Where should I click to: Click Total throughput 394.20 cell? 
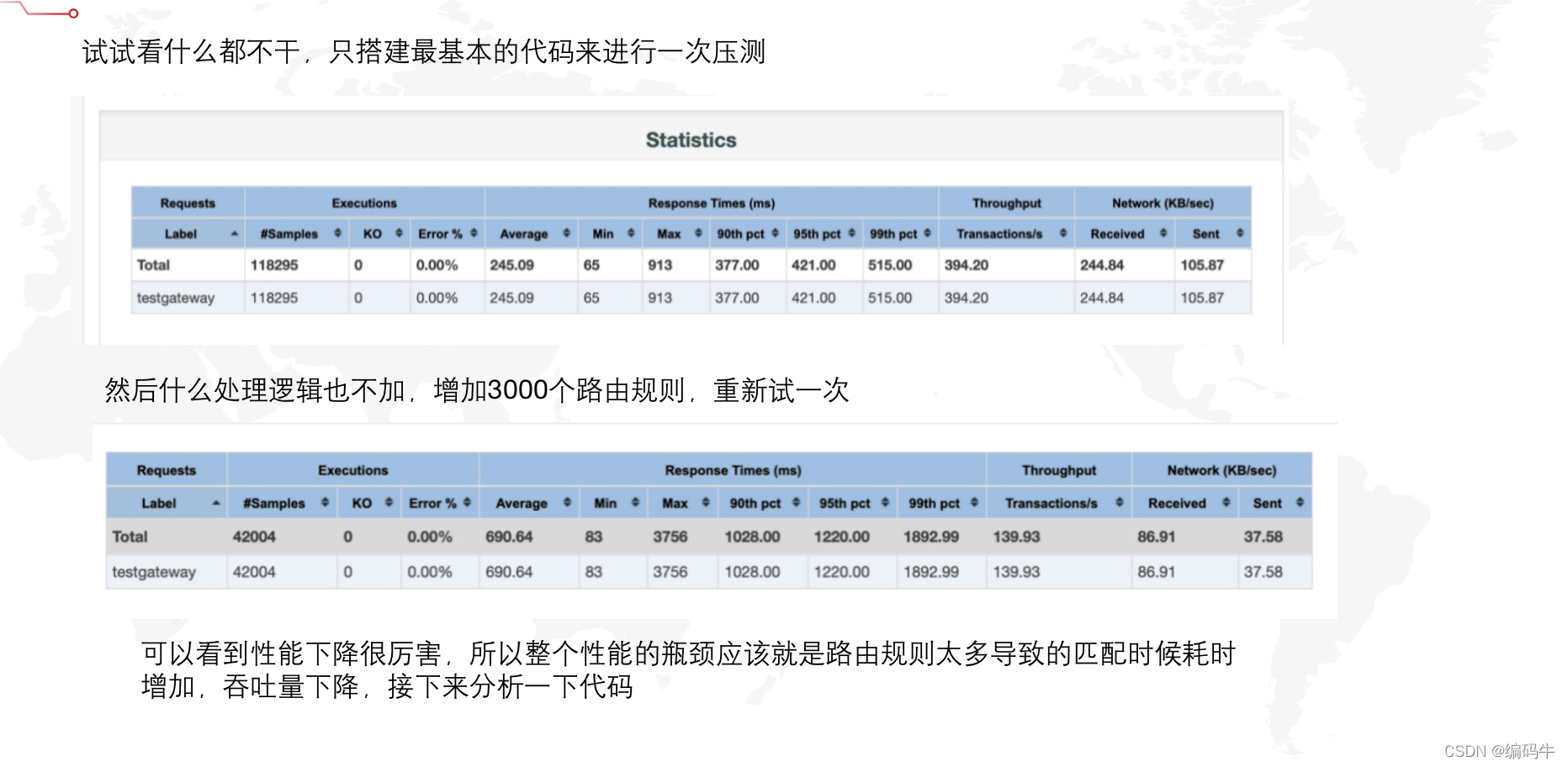(966, 265)
